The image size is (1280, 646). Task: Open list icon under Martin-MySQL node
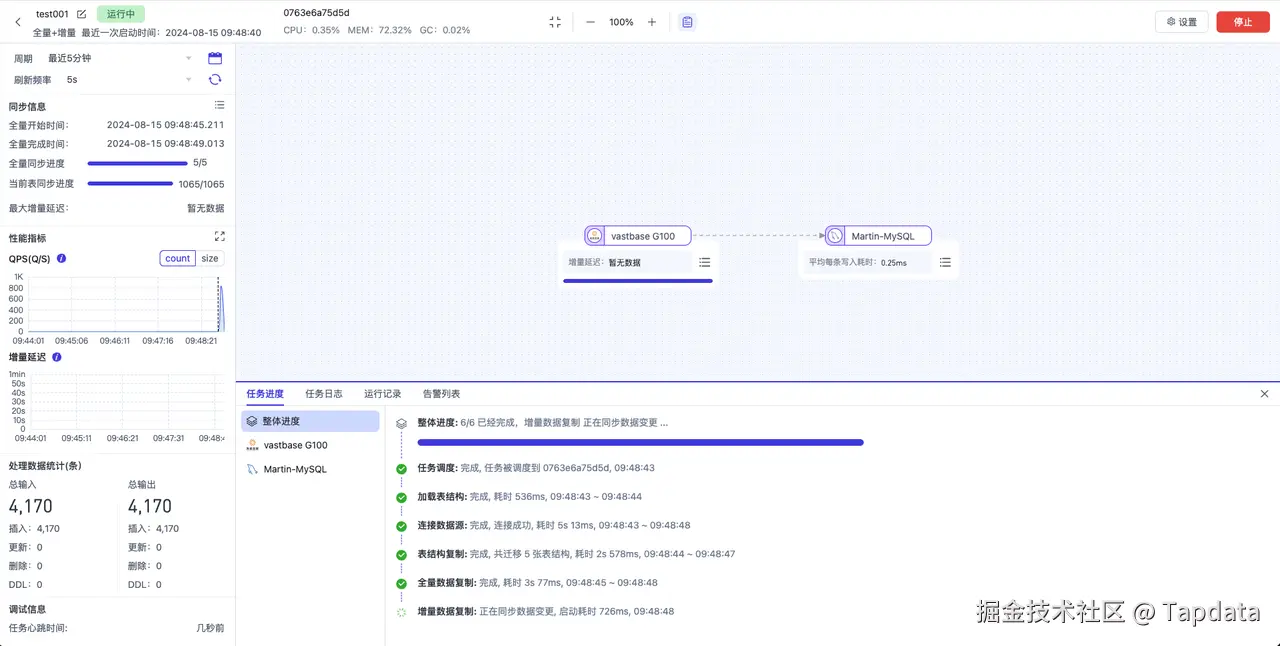coord(945,262)
